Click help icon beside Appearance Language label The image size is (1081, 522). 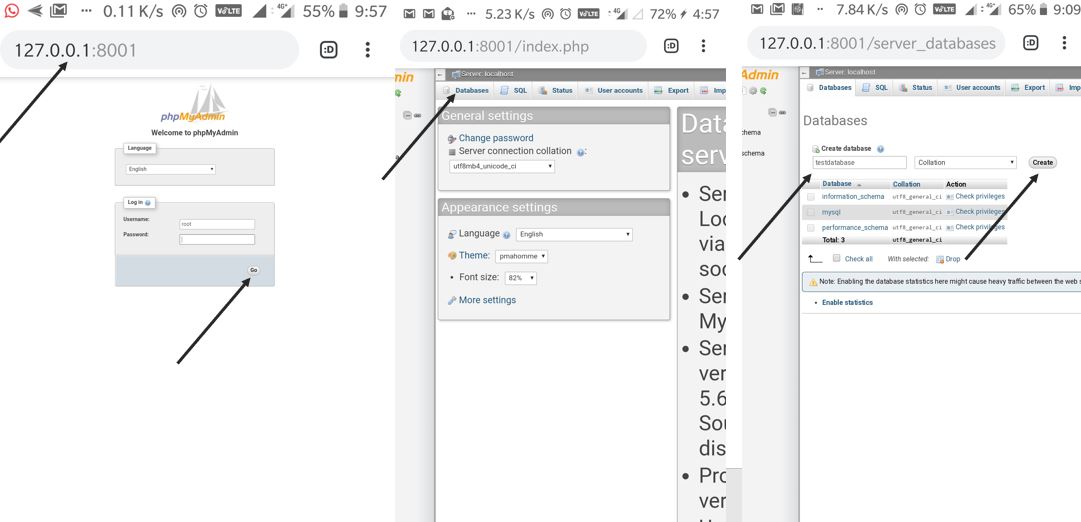click(507, 235)
